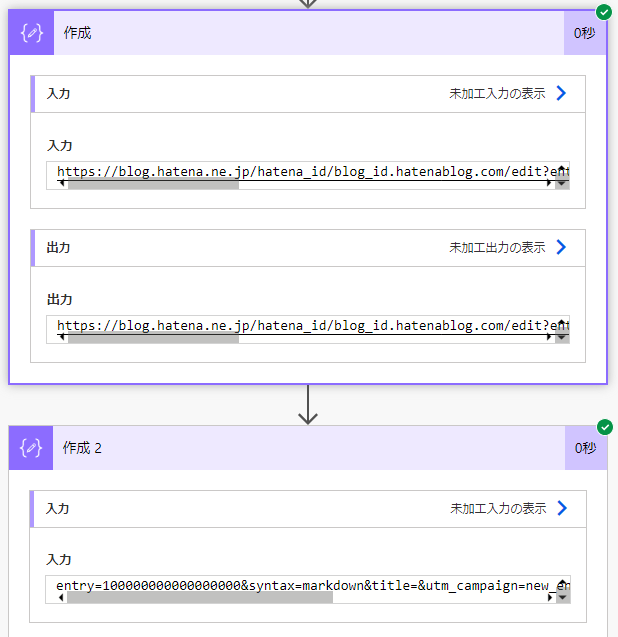618x637 pixels.
Task: Click right scroll arrow in 作成 2 input box
Action: (x=550, y=598)
